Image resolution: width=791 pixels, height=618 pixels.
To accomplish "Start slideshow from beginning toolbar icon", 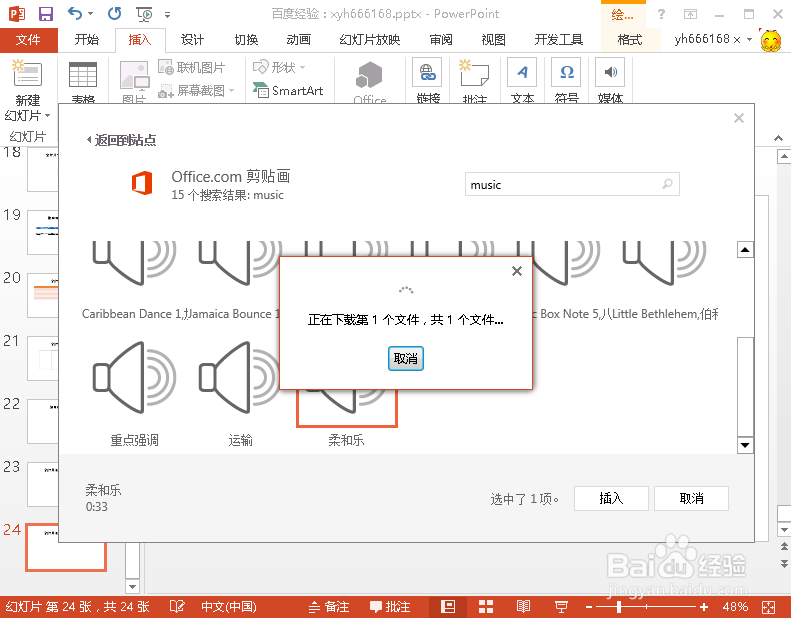I will (144, 14).
